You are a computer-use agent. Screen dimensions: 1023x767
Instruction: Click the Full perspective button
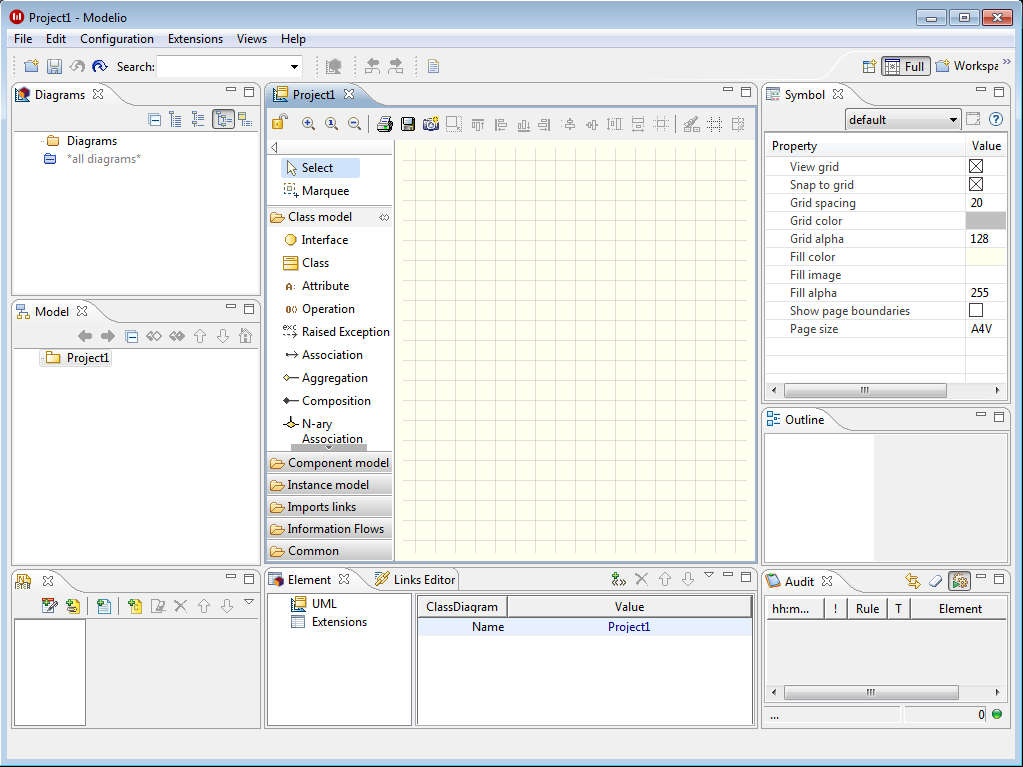905,67
